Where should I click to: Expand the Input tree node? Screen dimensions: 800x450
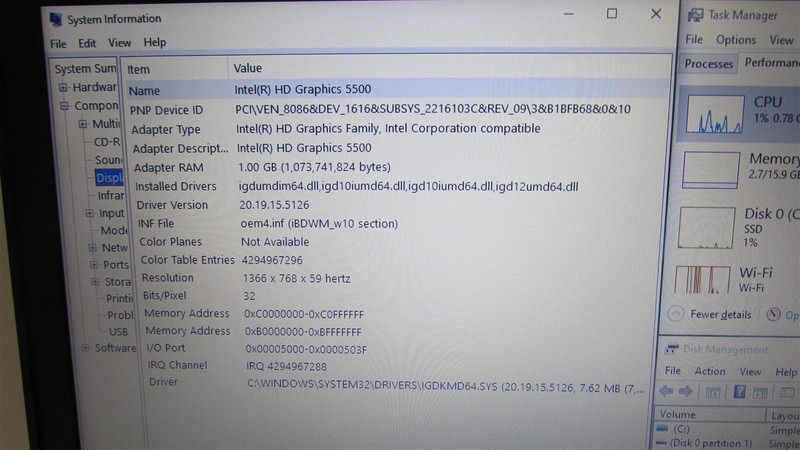tap(90, 213)
